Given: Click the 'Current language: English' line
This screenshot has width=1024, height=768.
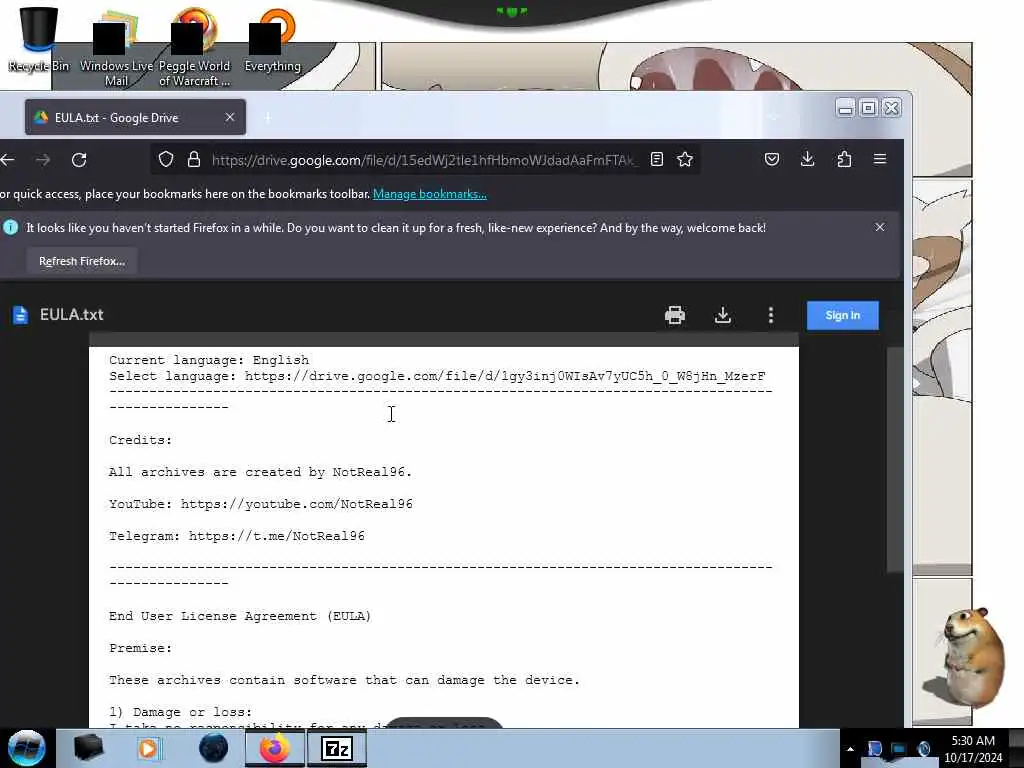Looking at the screenshot, I should pos(209,360).
